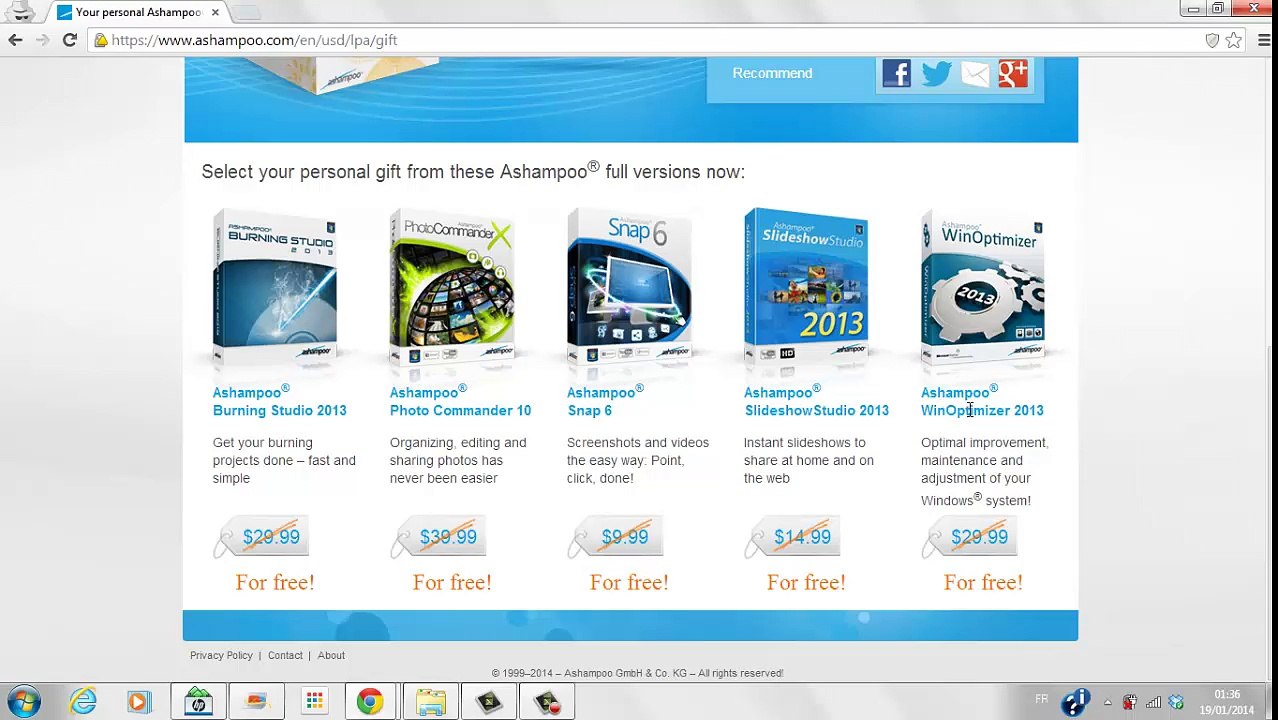Click the Recommend label
The width and height of the screenshot is (1278, 720).
click(x=772, y=73)
